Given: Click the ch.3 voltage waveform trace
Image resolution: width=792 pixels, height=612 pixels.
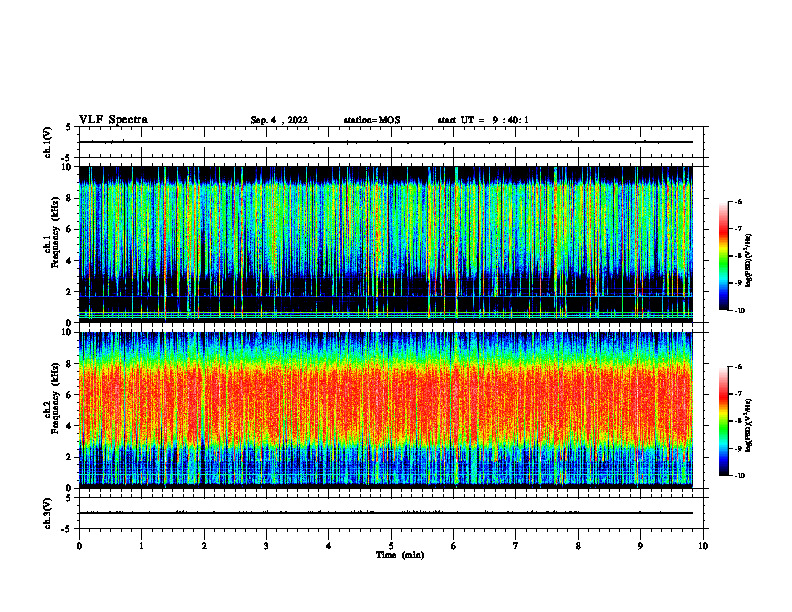Looking at the screenshot, I should point(386,513).
